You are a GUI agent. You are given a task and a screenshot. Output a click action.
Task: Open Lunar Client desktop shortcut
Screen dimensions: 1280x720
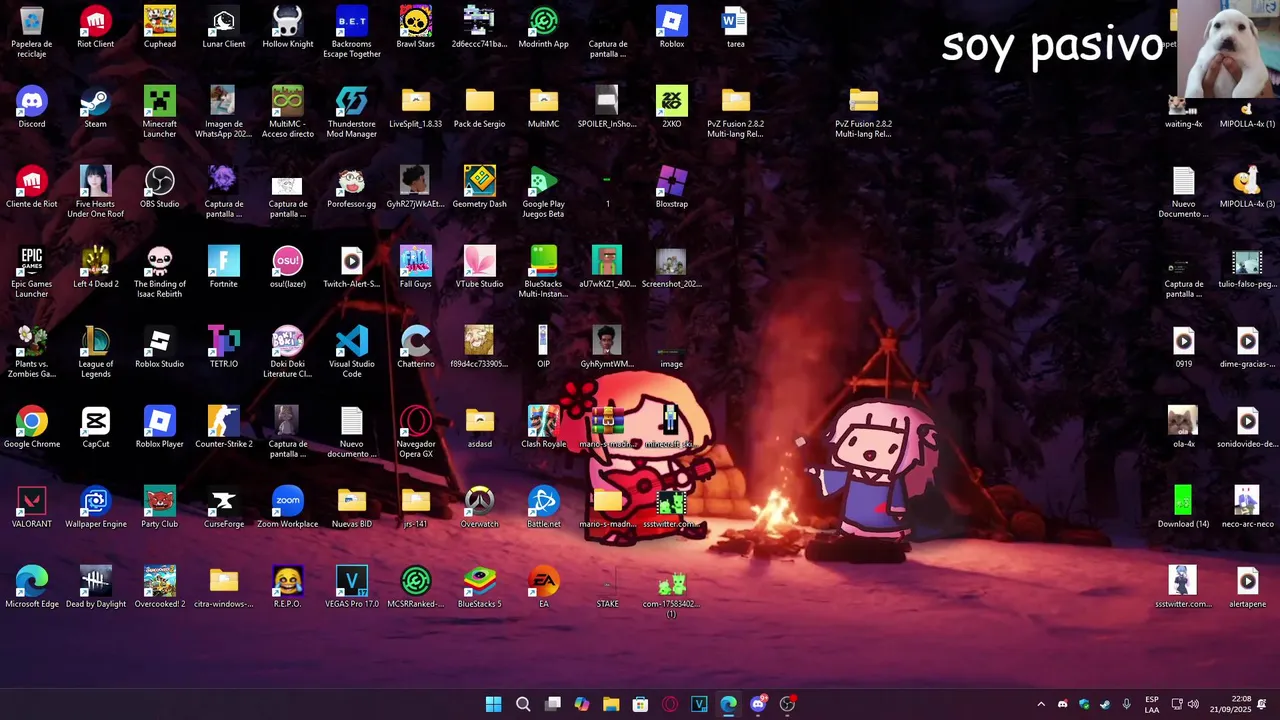224,27
